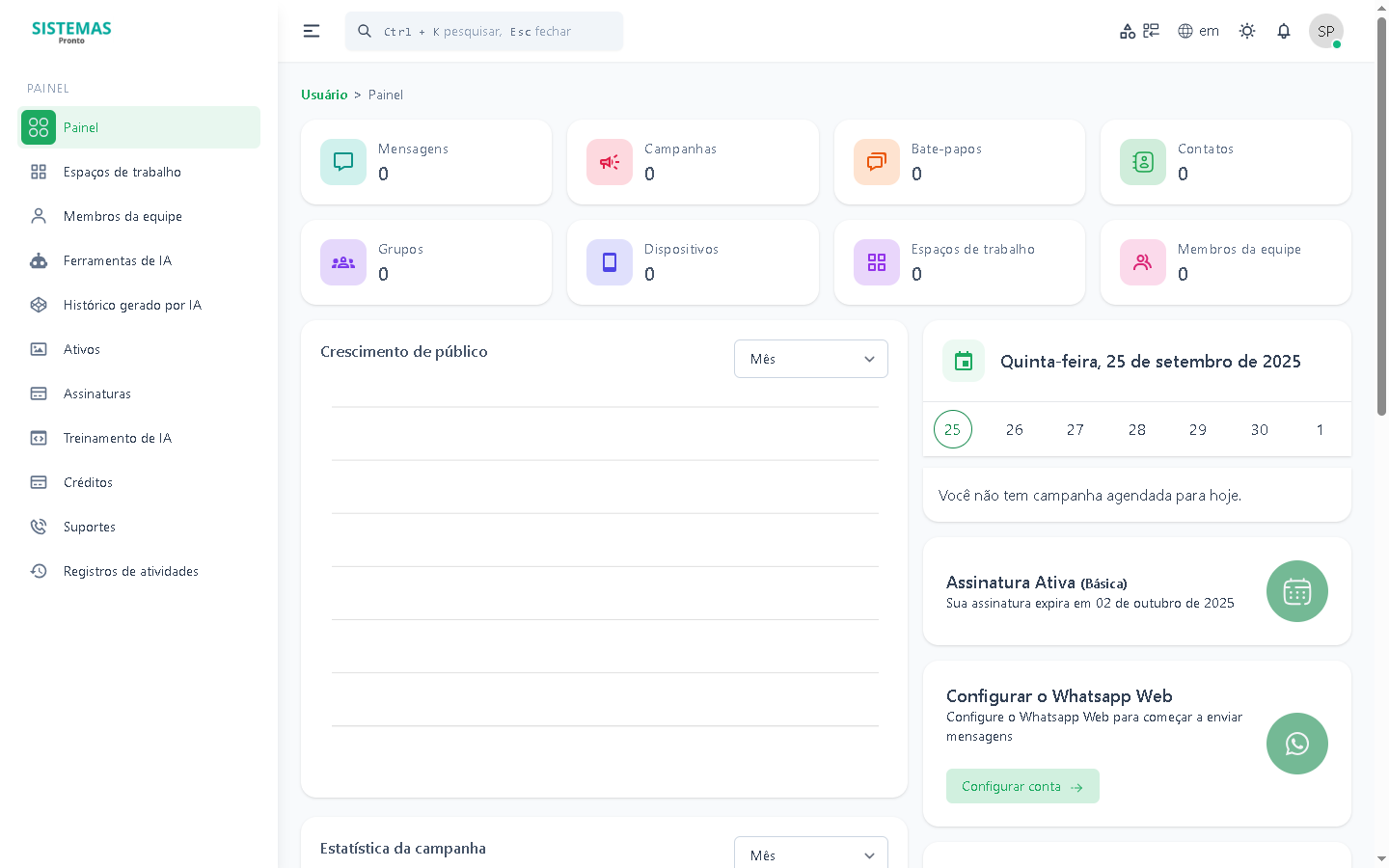
Task: Click the Usuário breadcrumb link
Action: pos(324,95)
